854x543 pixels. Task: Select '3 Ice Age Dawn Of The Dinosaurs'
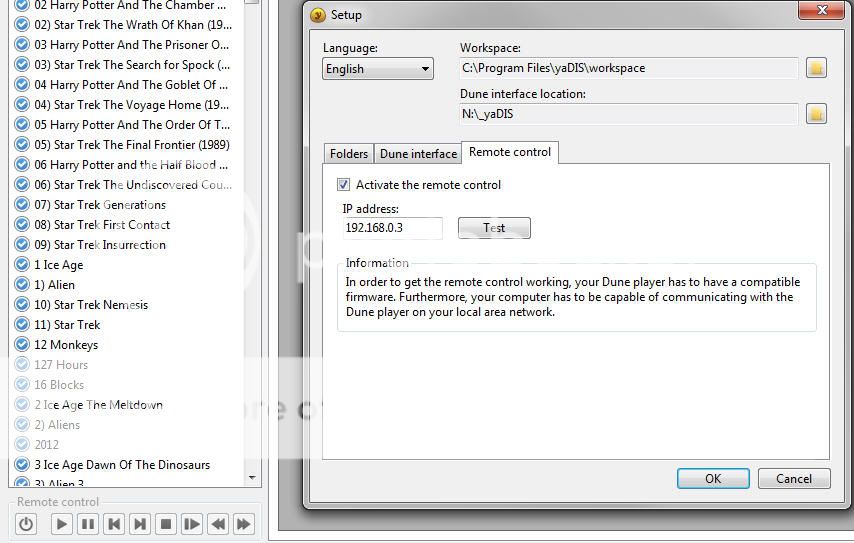click(122, 465)
